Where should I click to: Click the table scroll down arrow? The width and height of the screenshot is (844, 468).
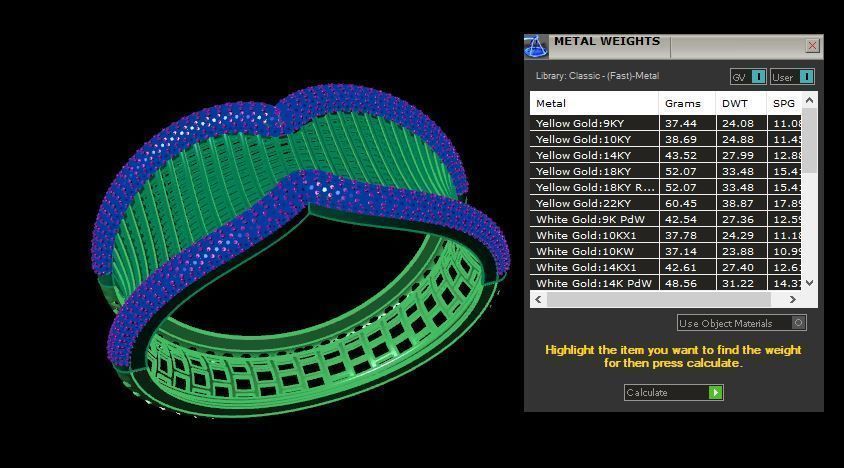[x=810, y=283]
